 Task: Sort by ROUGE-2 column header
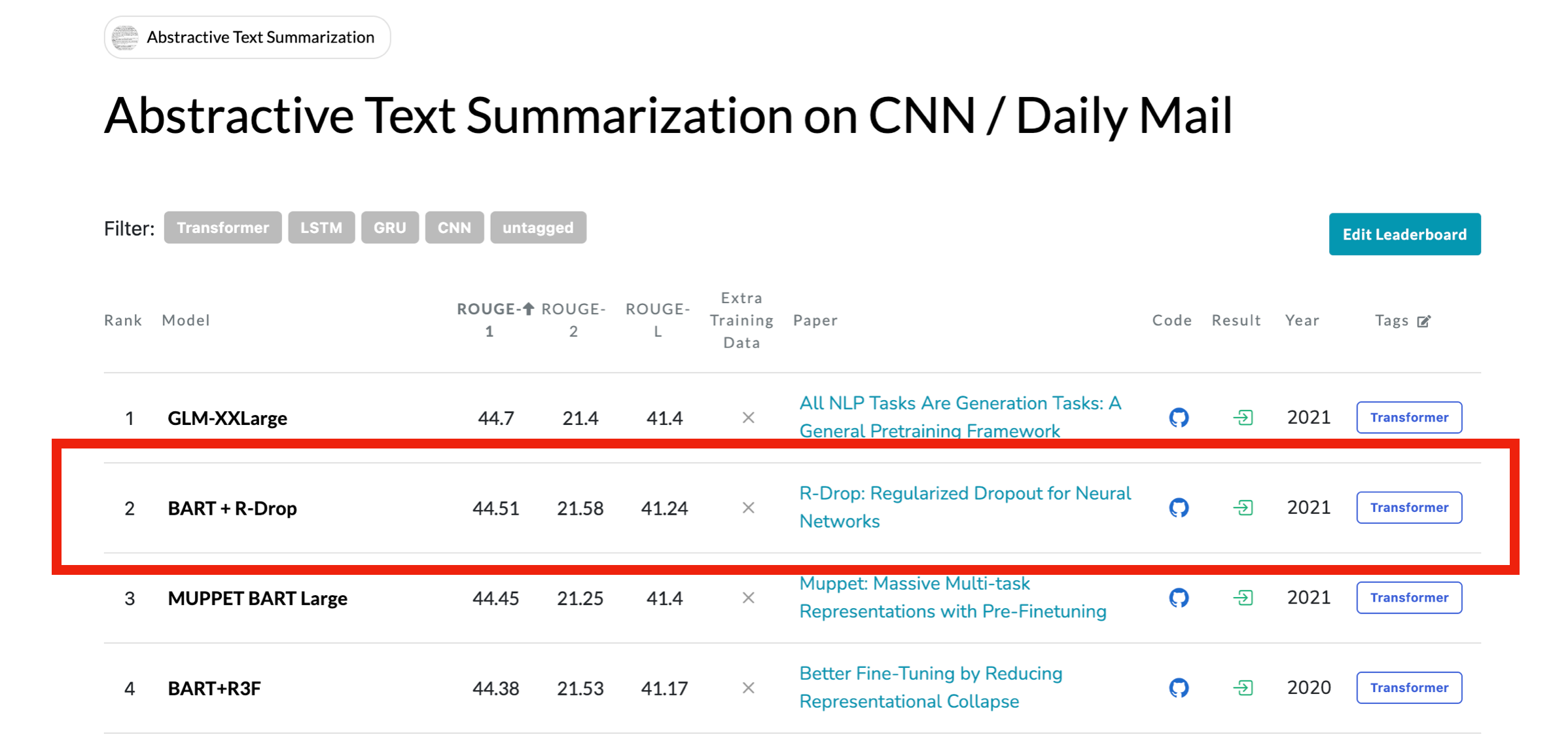coord(573,320)
